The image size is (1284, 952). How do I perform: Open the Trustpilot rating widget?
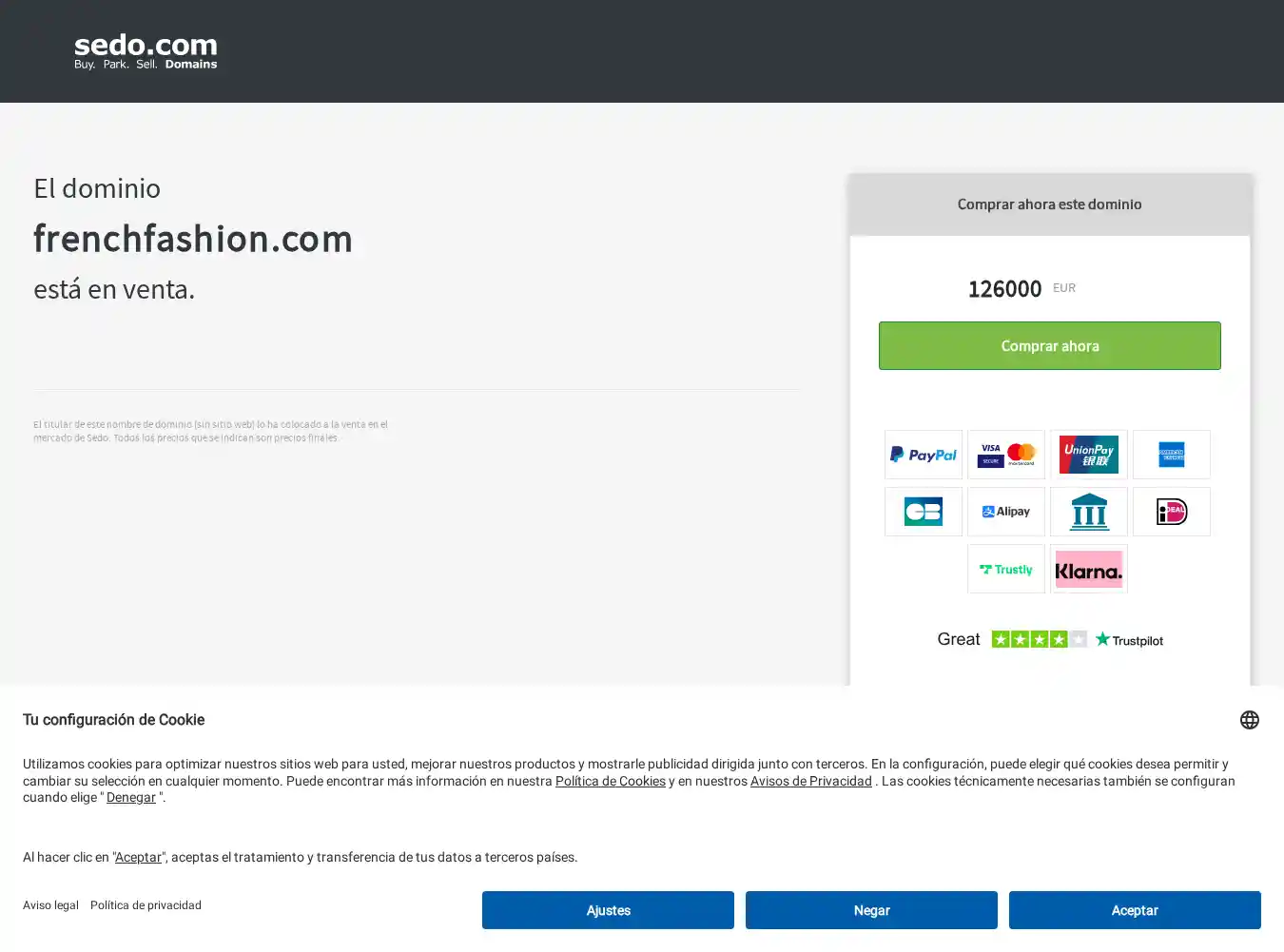[x=1050, y=639]
